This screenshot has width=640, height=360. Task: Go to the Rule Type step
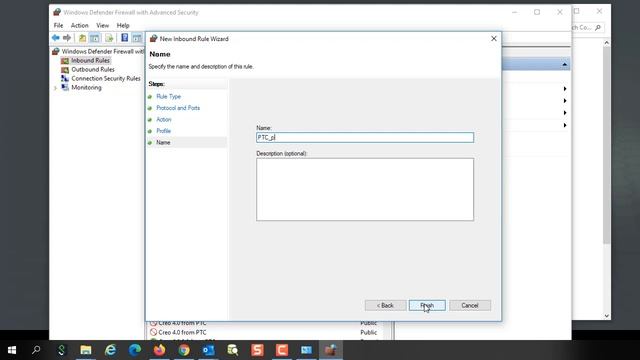pyautogui.click(x=169, y=96)
